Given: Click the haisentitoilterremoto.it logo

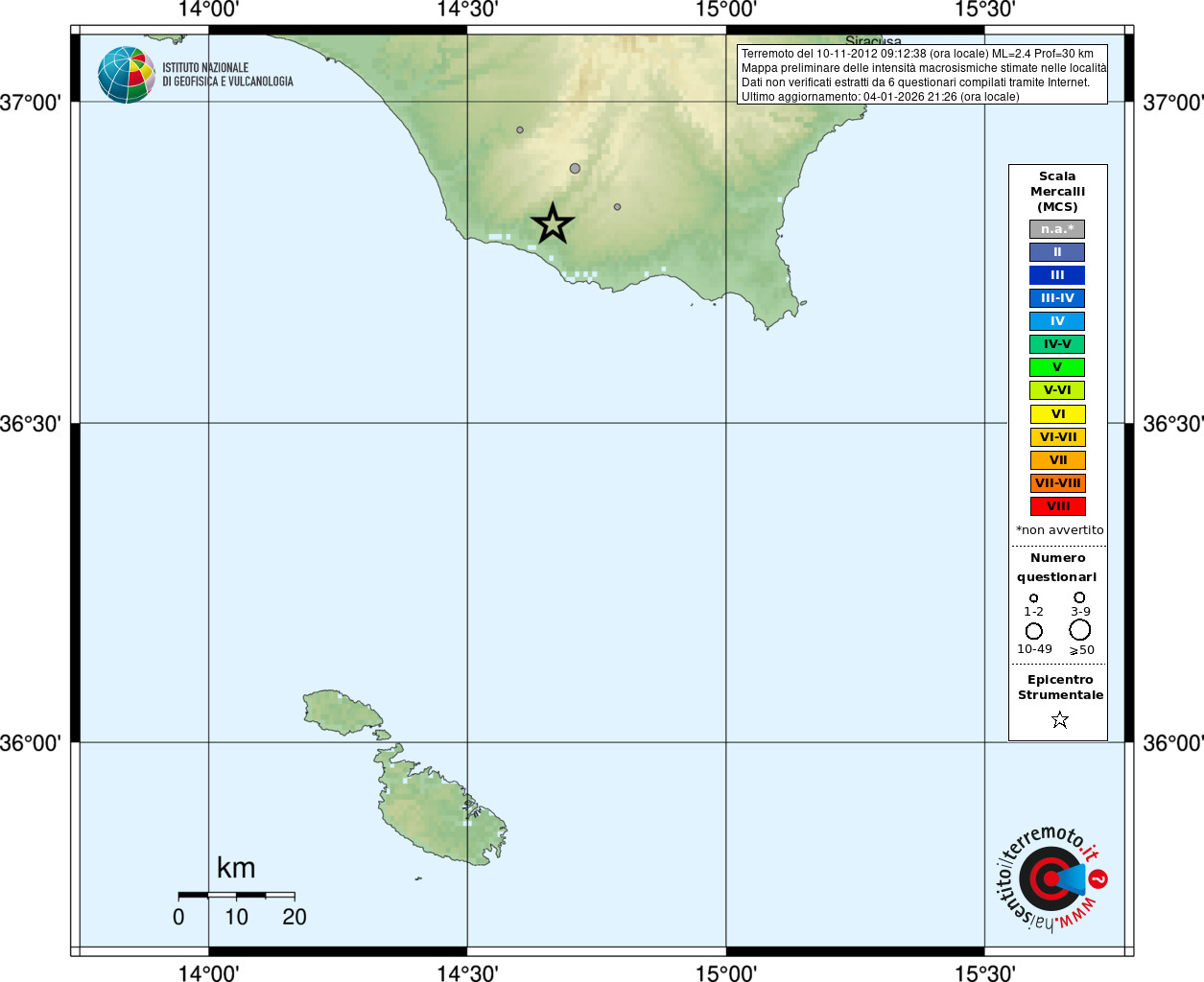Looking at the screenshot, I should (1051, 878).
